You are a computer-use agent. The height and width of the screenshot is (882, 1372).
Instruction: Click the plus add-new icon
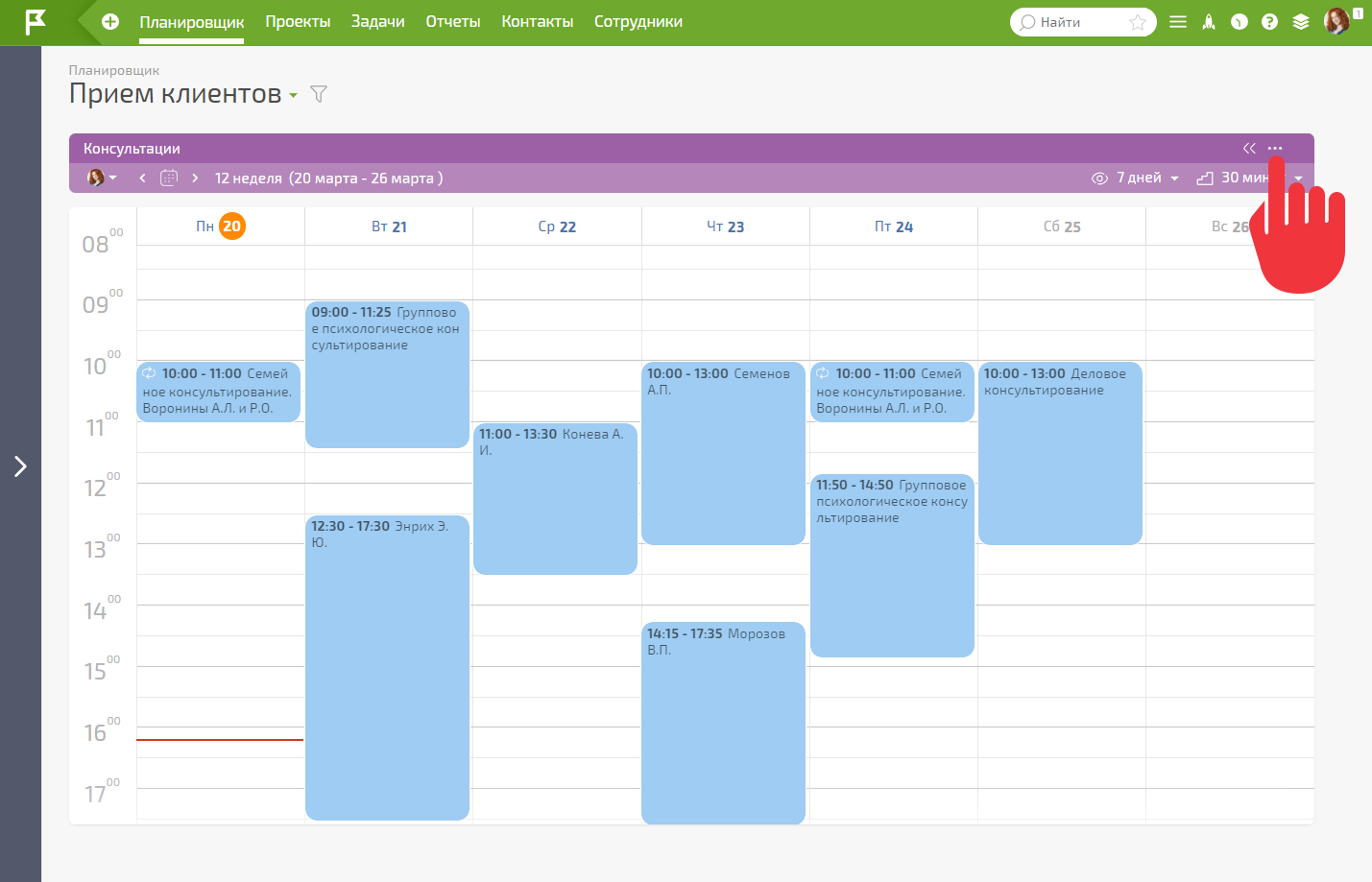110,21
